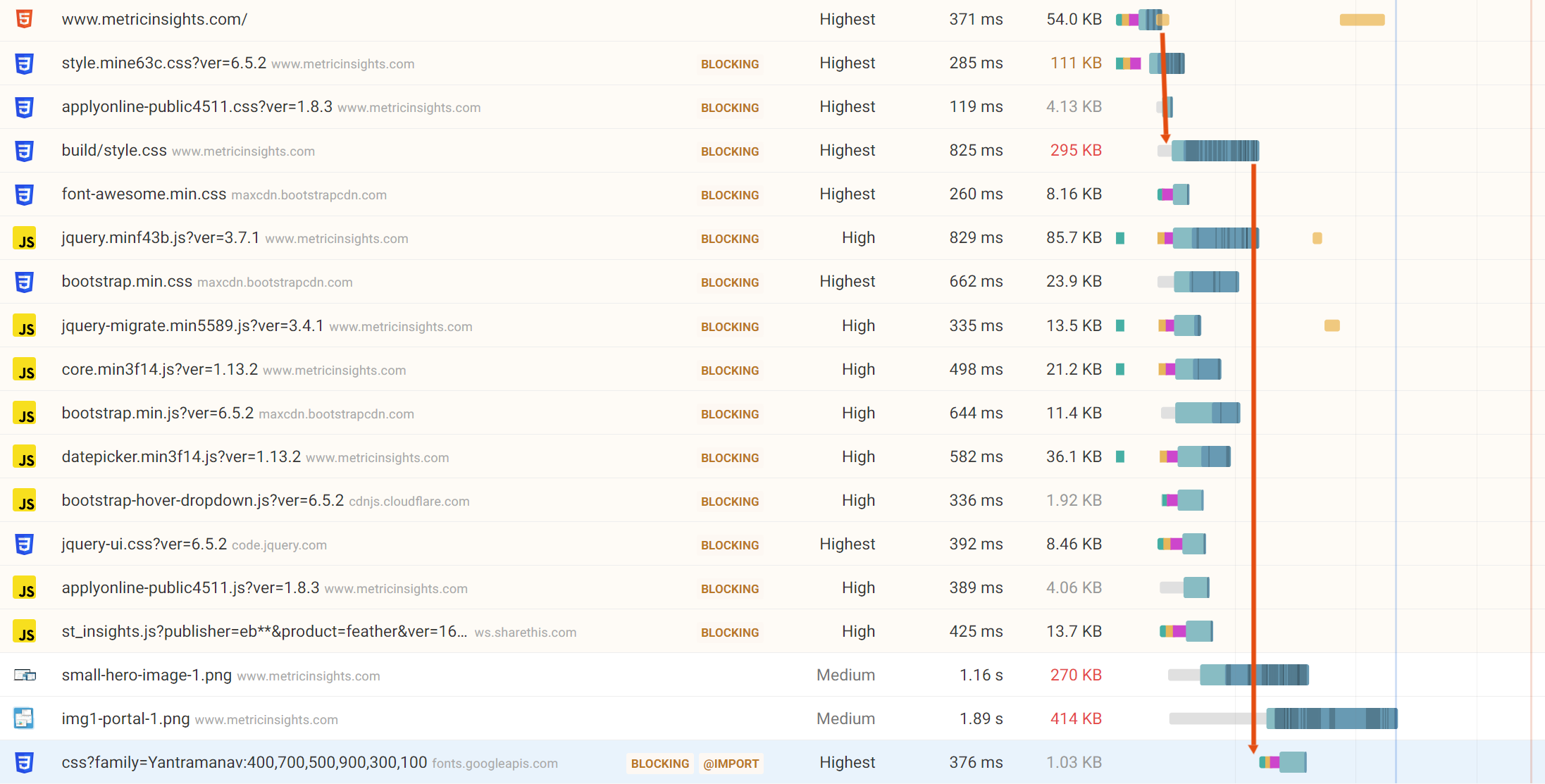Open bootstrap-hover-dropdown.js?ver=6.5.2 request
This screenshot has width=1545, height=784.
coord(203,500)
